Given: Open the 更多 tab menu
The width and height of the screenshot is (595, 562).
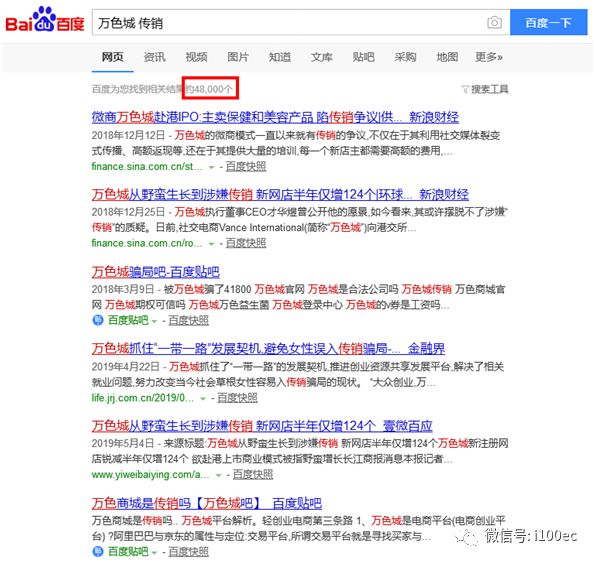Looking at the screenshot, I should [x=489, y=57].
